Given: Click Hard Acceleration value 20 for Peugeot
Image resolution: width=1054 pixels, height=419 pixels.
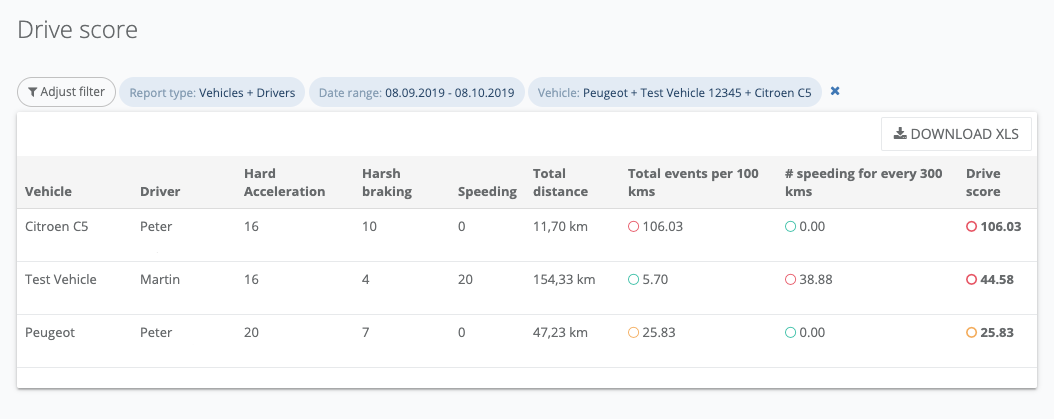Looking at the screenshot, I should pyautogui.click(x=251, y=332).
